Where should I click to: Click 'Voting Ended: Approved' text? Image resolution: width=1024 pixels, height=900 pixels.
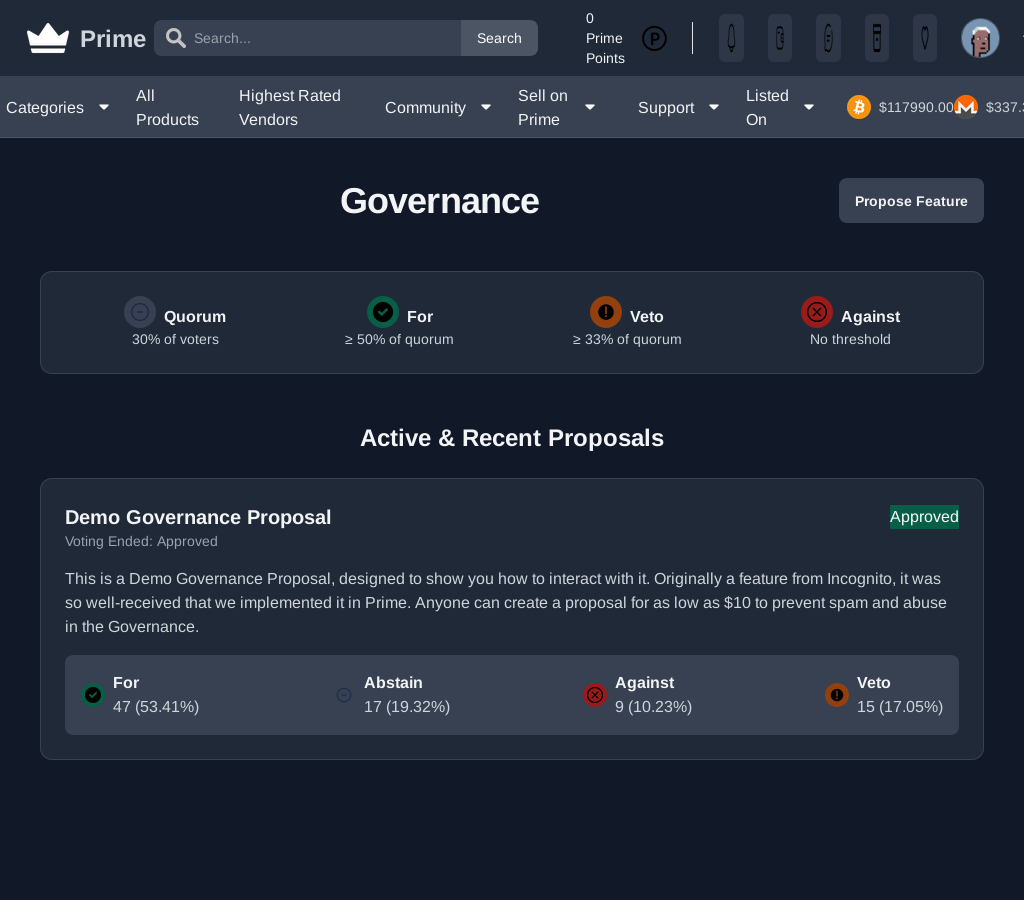[x=141, y=541]
